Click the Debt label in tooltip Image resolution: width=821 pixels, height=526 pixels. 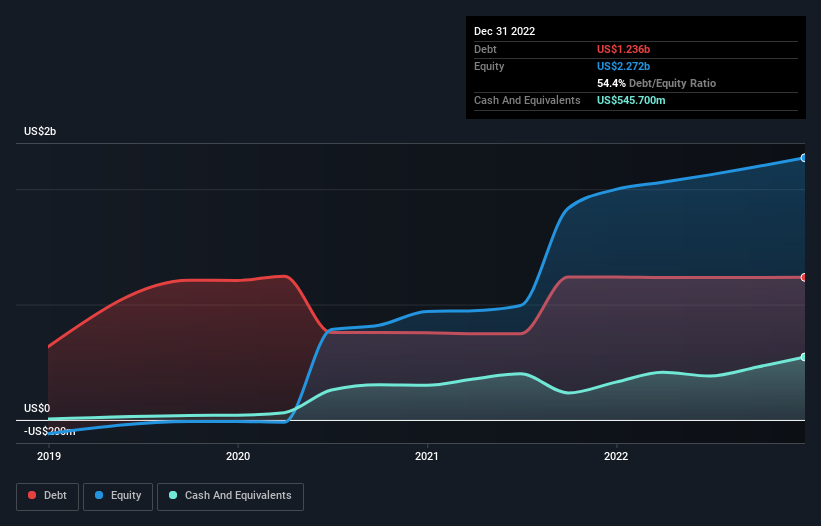coord(485,49)
